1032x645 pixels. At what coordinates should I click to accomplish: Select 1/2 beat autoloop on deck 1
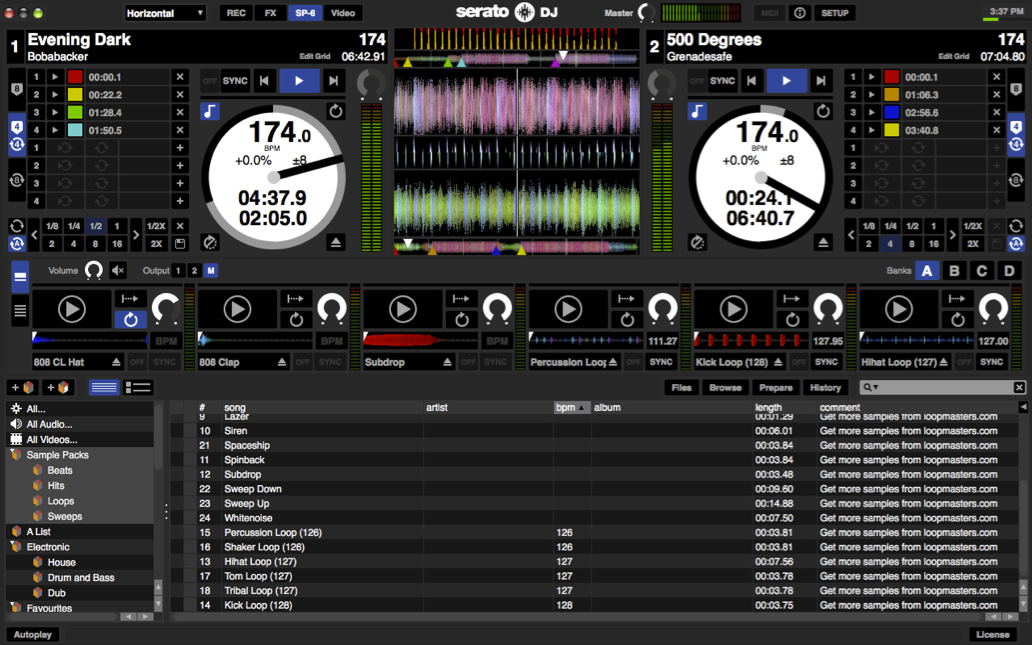click(x=95, y=226)
